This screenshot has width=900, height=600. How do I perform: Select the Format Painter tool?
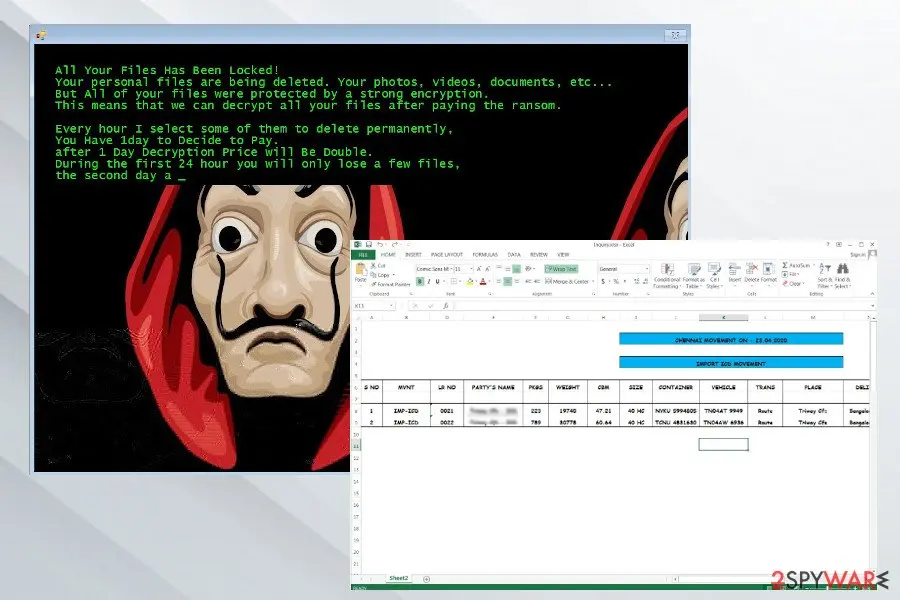coord(391,284)
